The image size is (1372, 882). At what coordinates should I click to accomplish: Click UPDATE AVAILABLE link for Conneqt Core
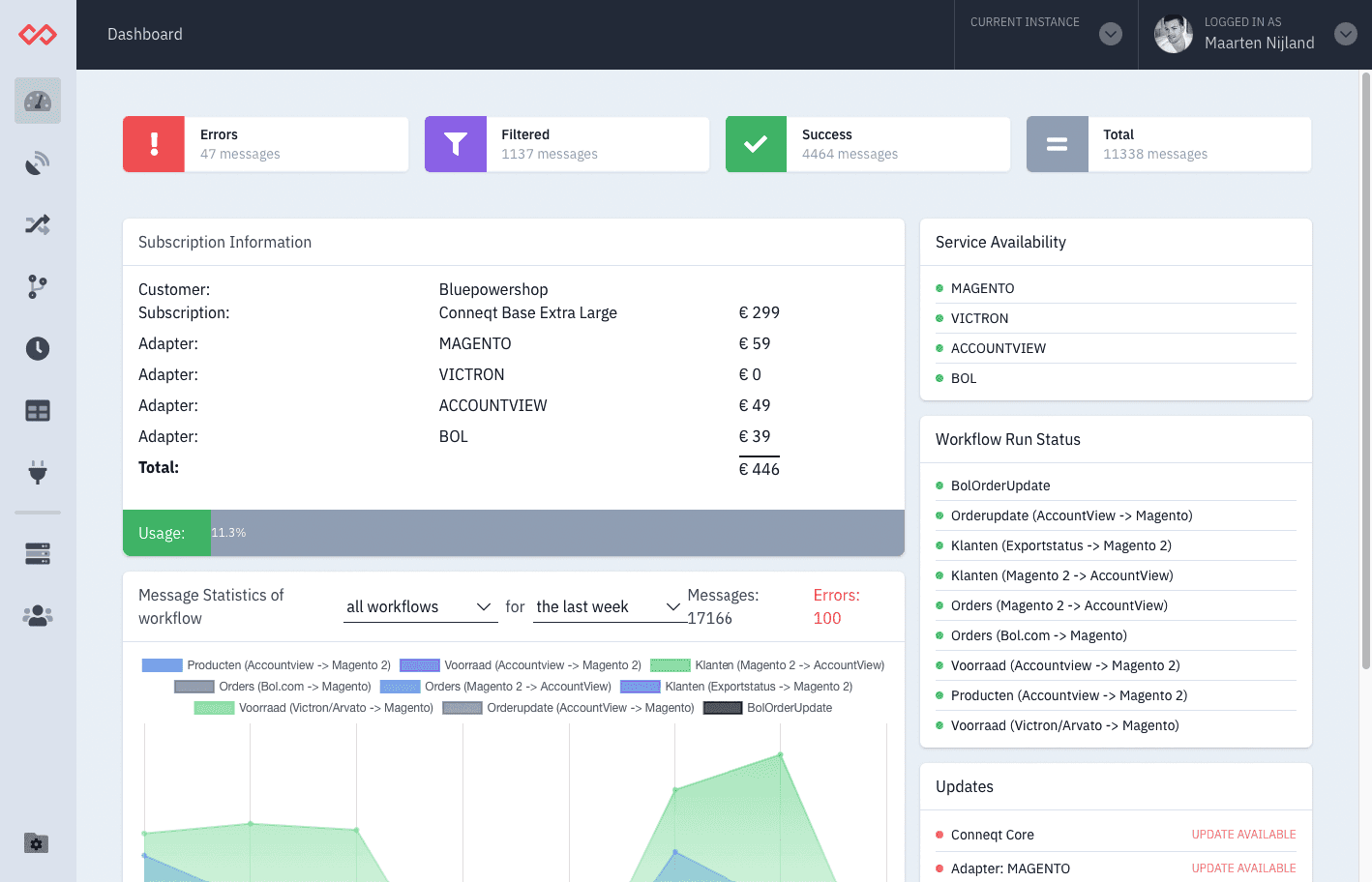click(1243, 835)
